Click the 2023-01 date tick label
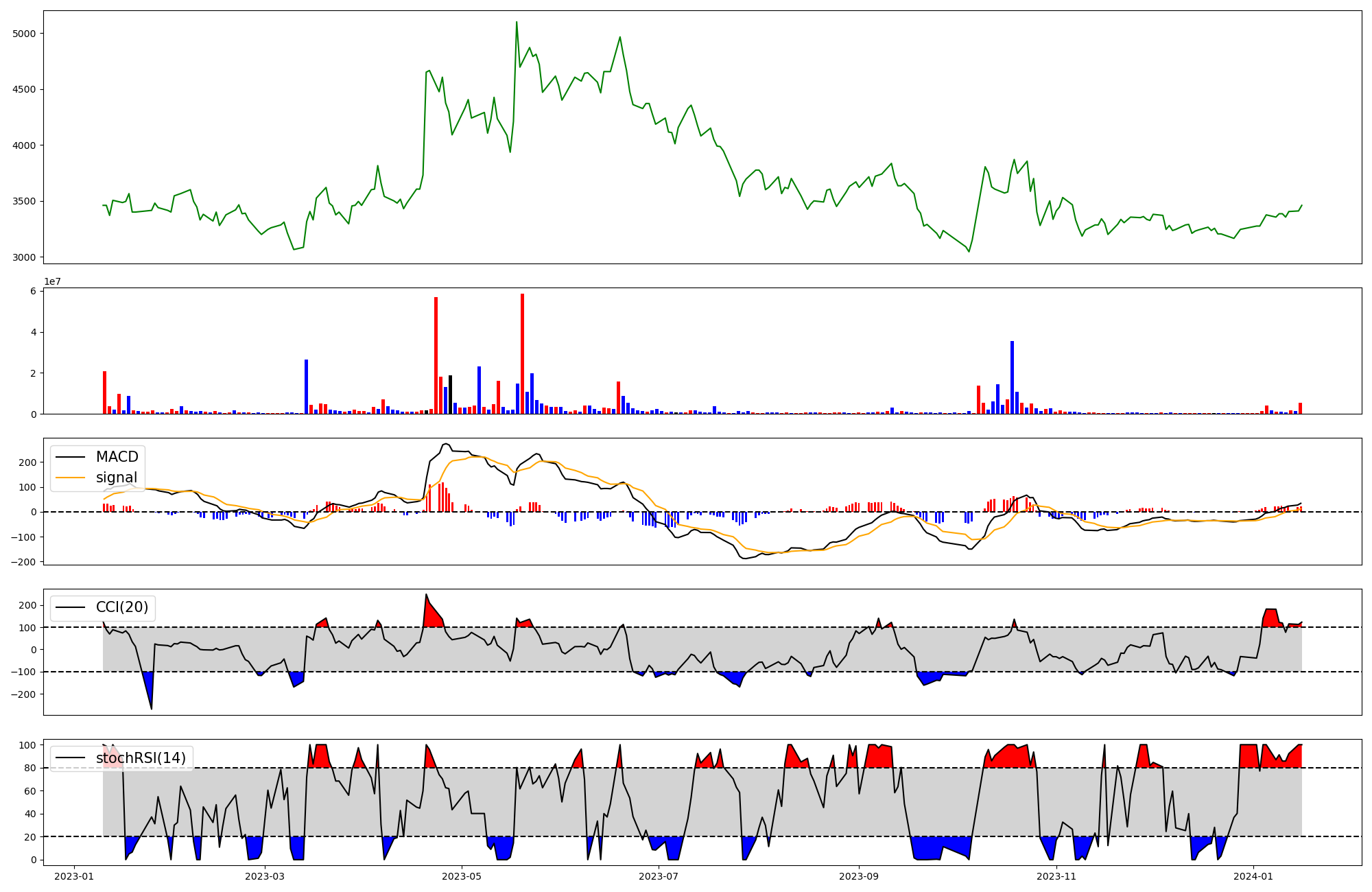Image resolution: width=1372 pixels, height=892 pixels. (73, 876)
